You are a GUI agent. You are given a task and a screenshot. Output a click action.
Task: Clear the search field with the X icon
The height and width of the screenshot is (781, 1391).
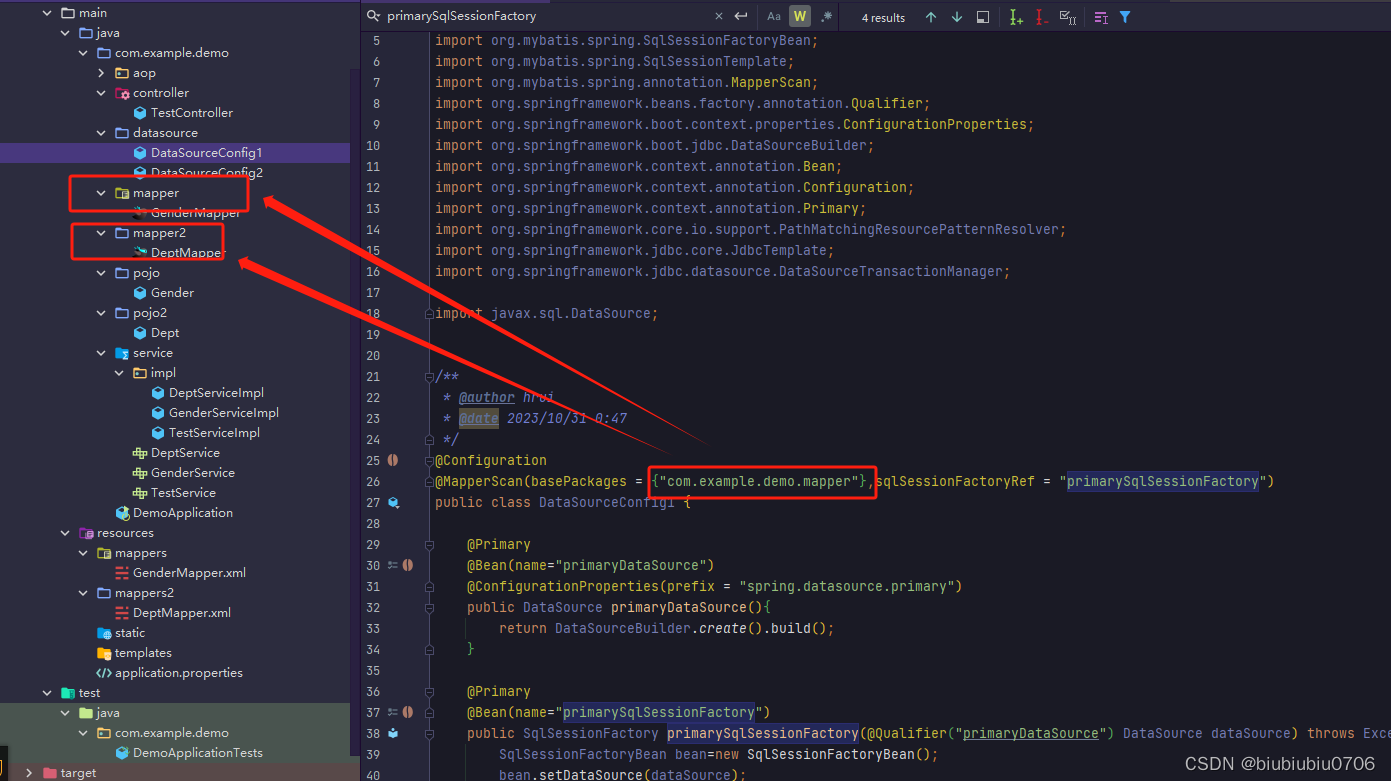tap(719, 16)
